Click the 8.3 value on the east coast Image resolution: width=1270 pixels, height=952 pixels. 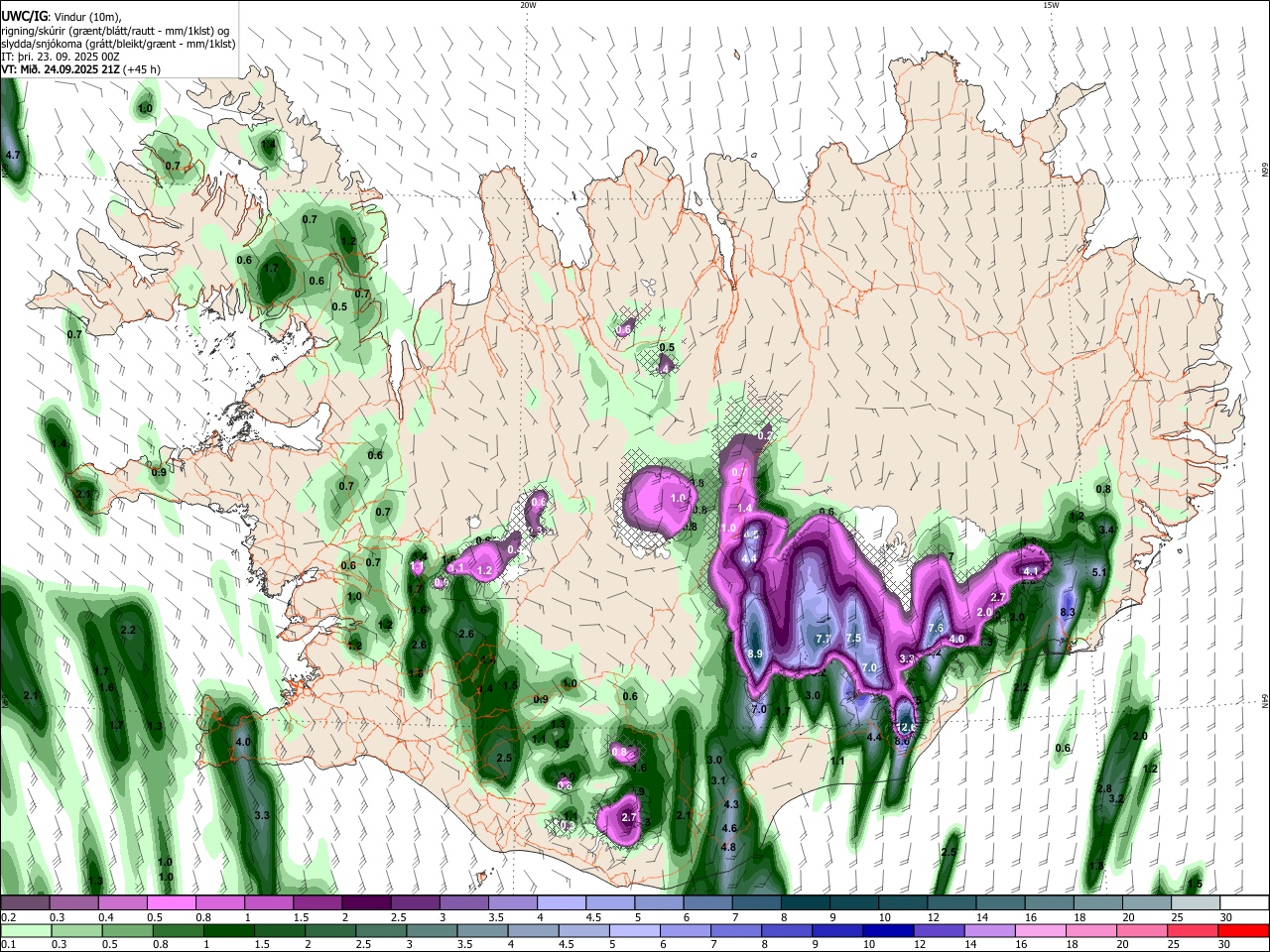(1068, 613)
